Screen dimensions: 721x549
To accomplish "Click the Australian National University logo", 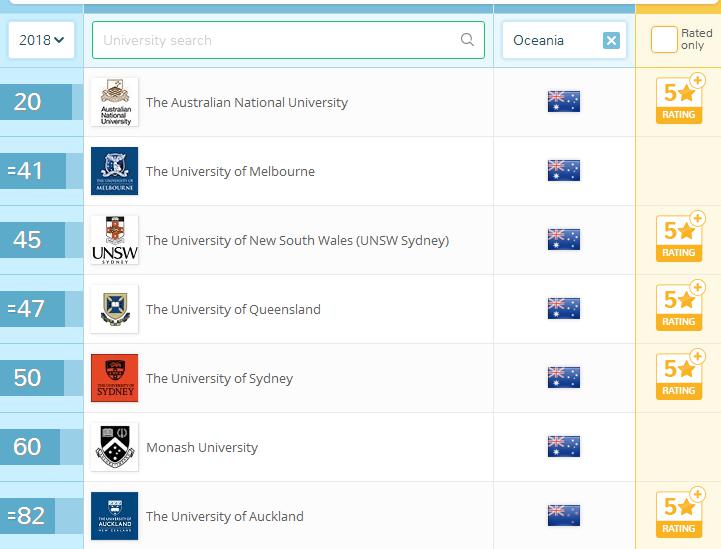I will [114, 102].
